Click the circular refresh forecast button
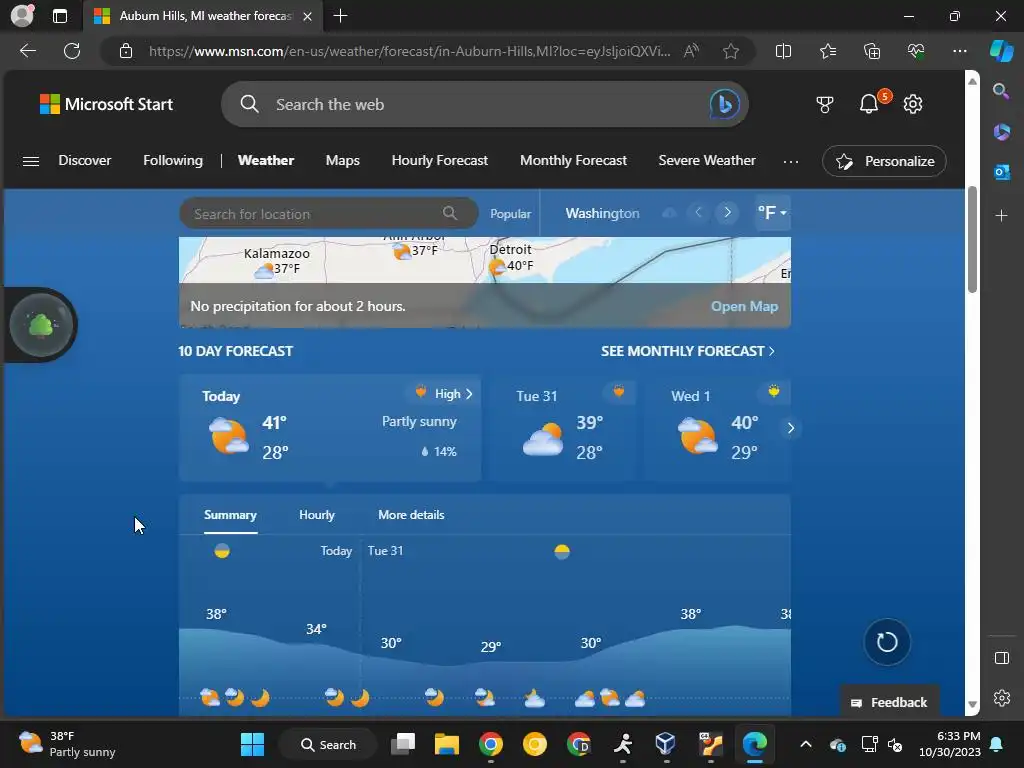 (x=886, y=642)
